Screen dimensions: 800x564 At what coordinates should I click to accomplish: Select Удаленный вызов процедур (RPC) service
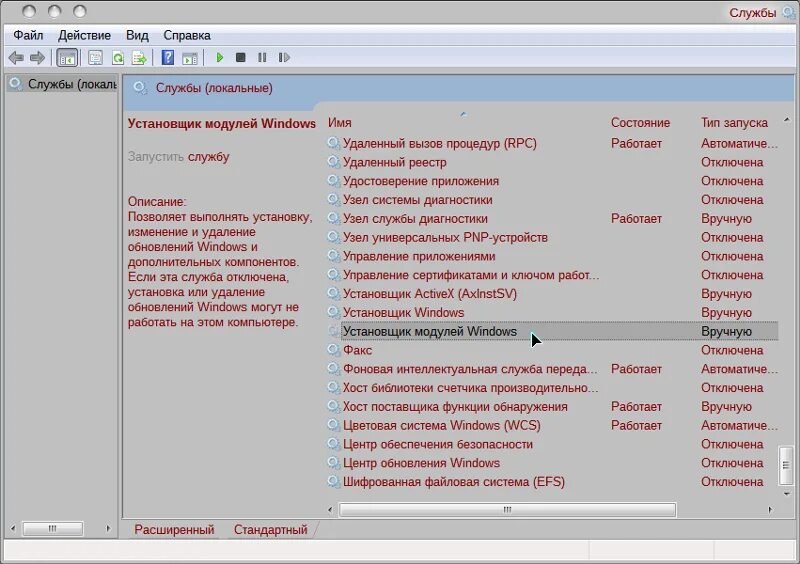pos(552,143)
